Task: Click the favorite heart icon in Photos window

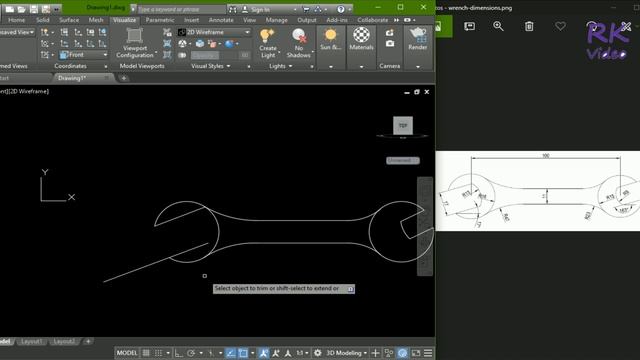Action: point(560,26)
